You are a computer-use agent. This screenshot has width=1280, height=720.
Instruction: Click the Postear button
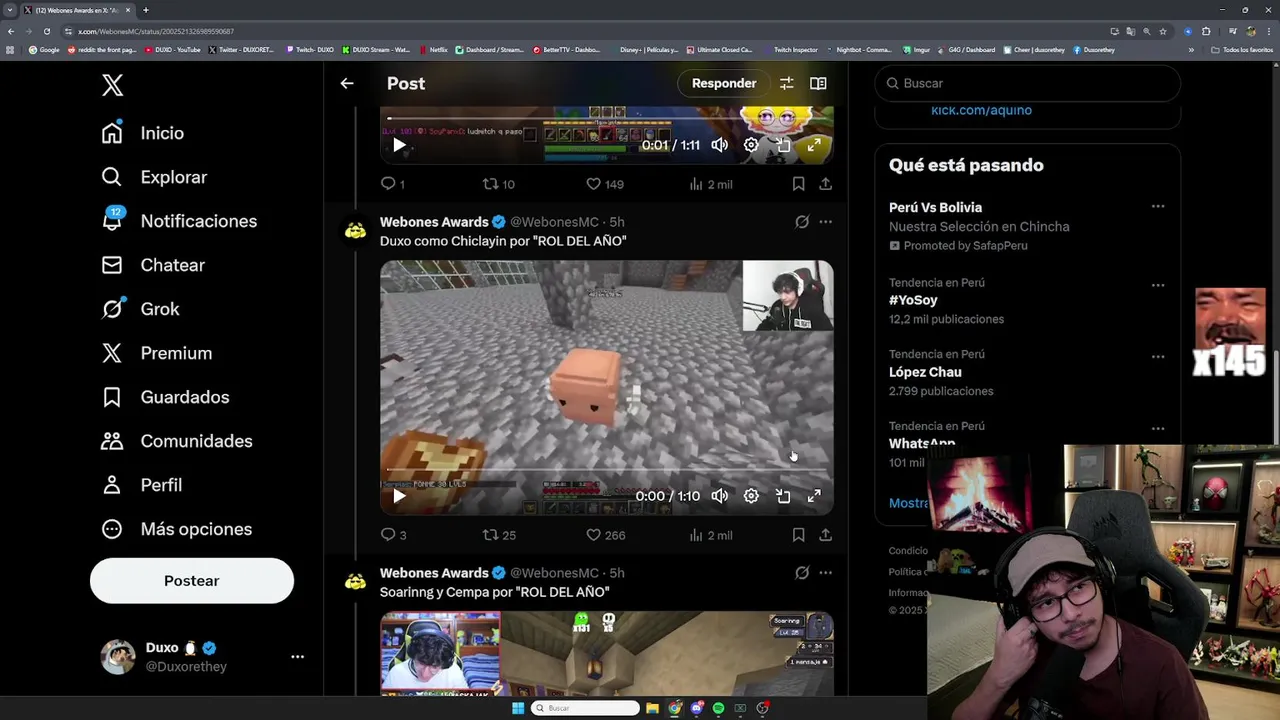(x=192, y=581)
